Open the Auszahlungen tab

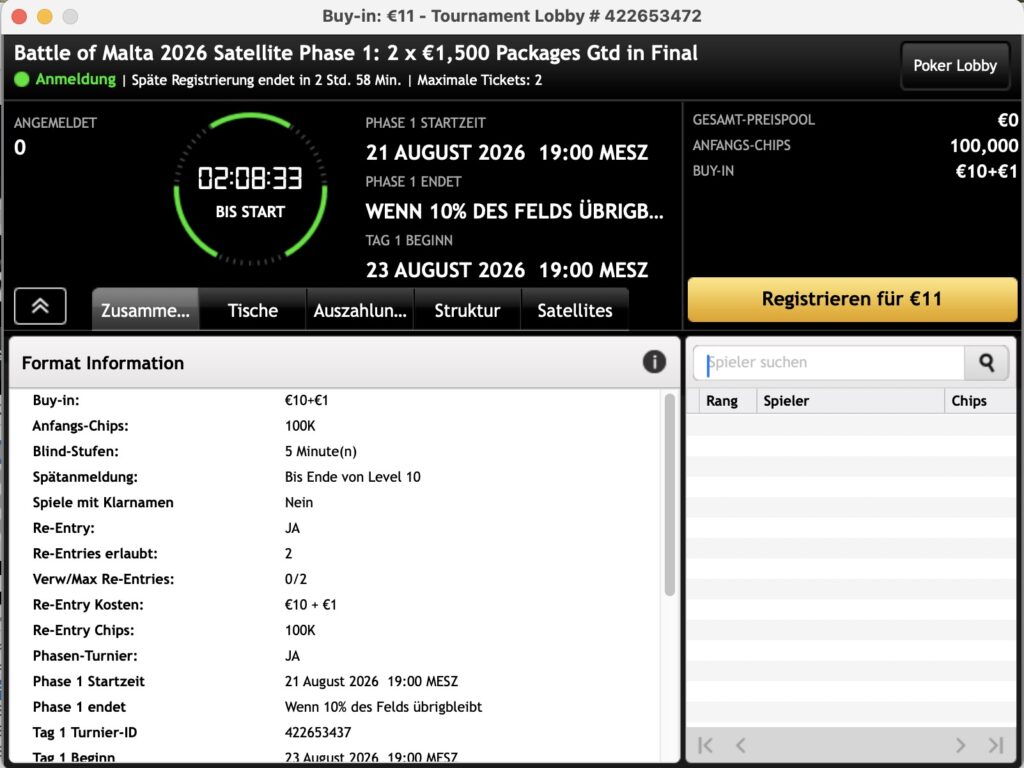tap(360, 310)
